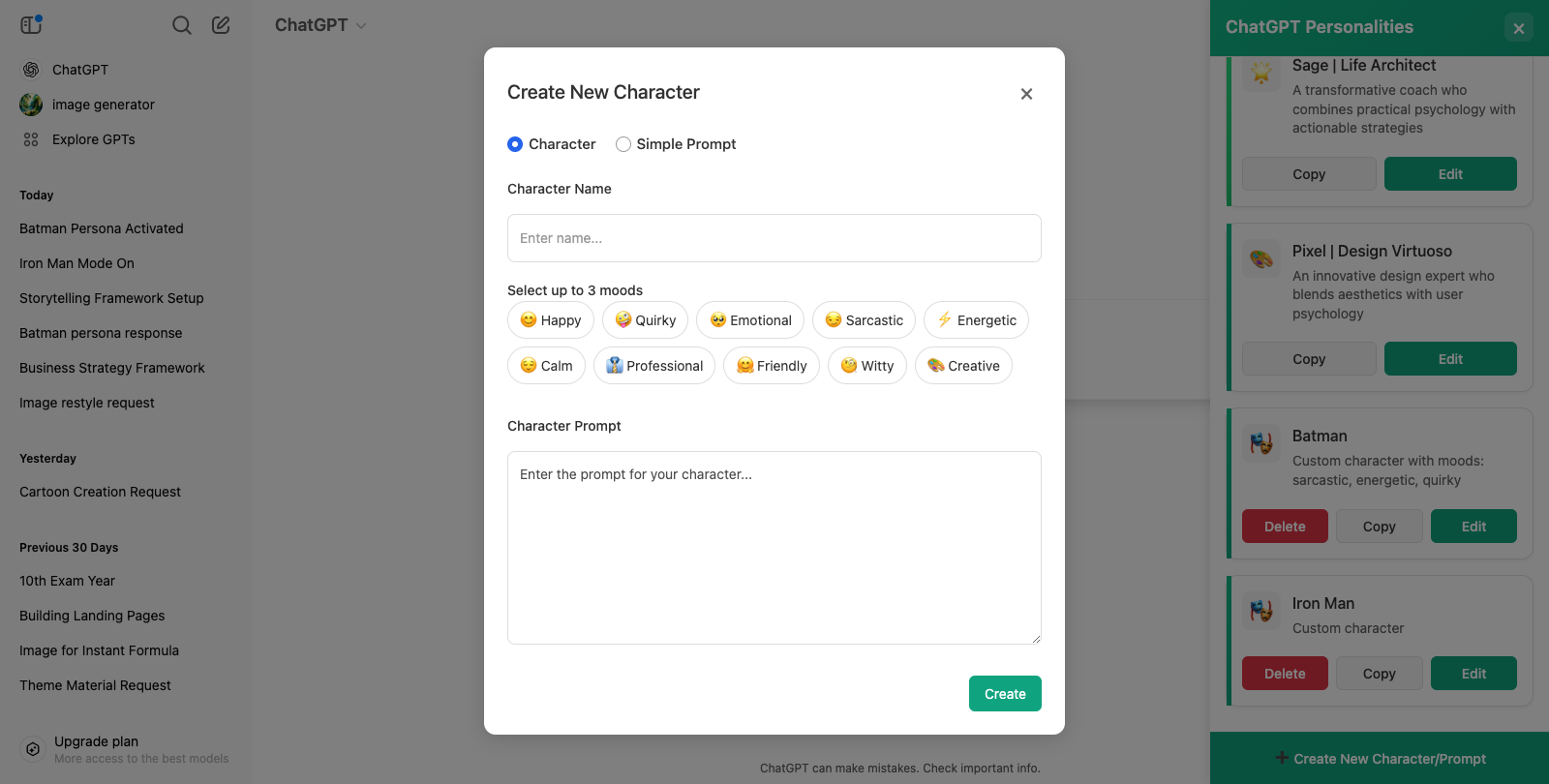Click the Upgrade plan icon
The image size is (1549, 784).
(33, 749)
